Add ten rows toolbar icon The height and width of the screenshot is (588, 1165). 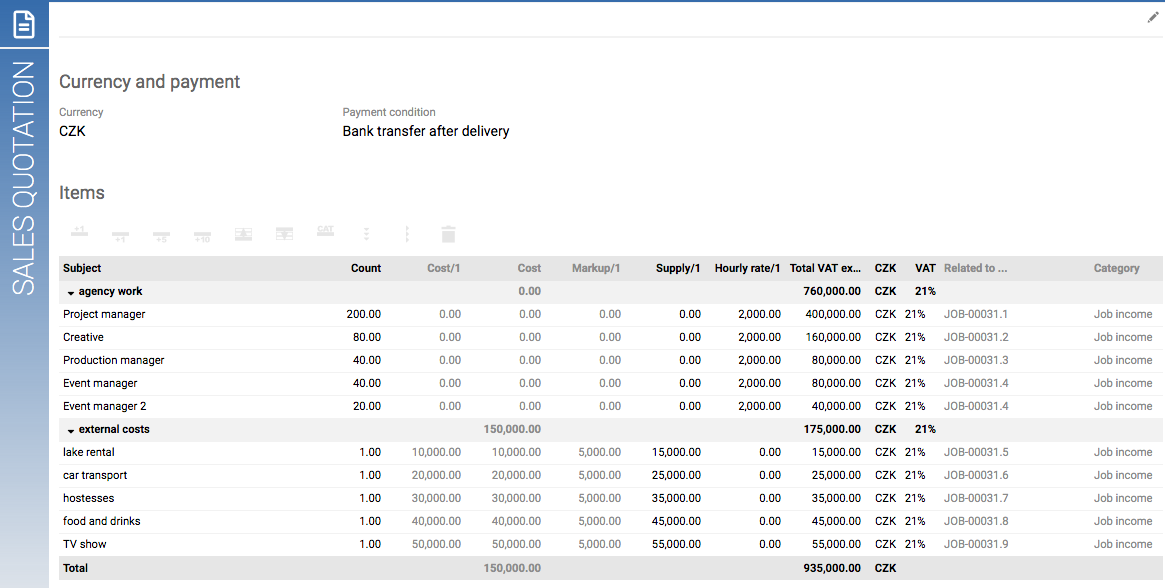point(202,236)
